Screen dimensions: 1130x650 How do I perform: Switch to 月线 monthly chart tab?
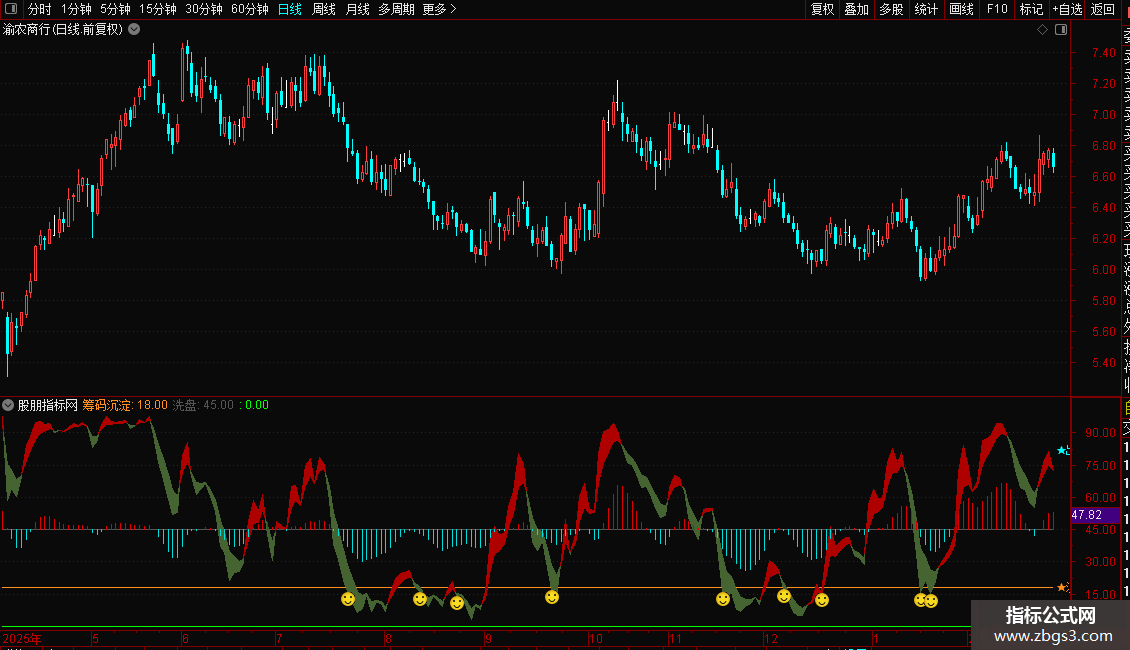(357, 9)
